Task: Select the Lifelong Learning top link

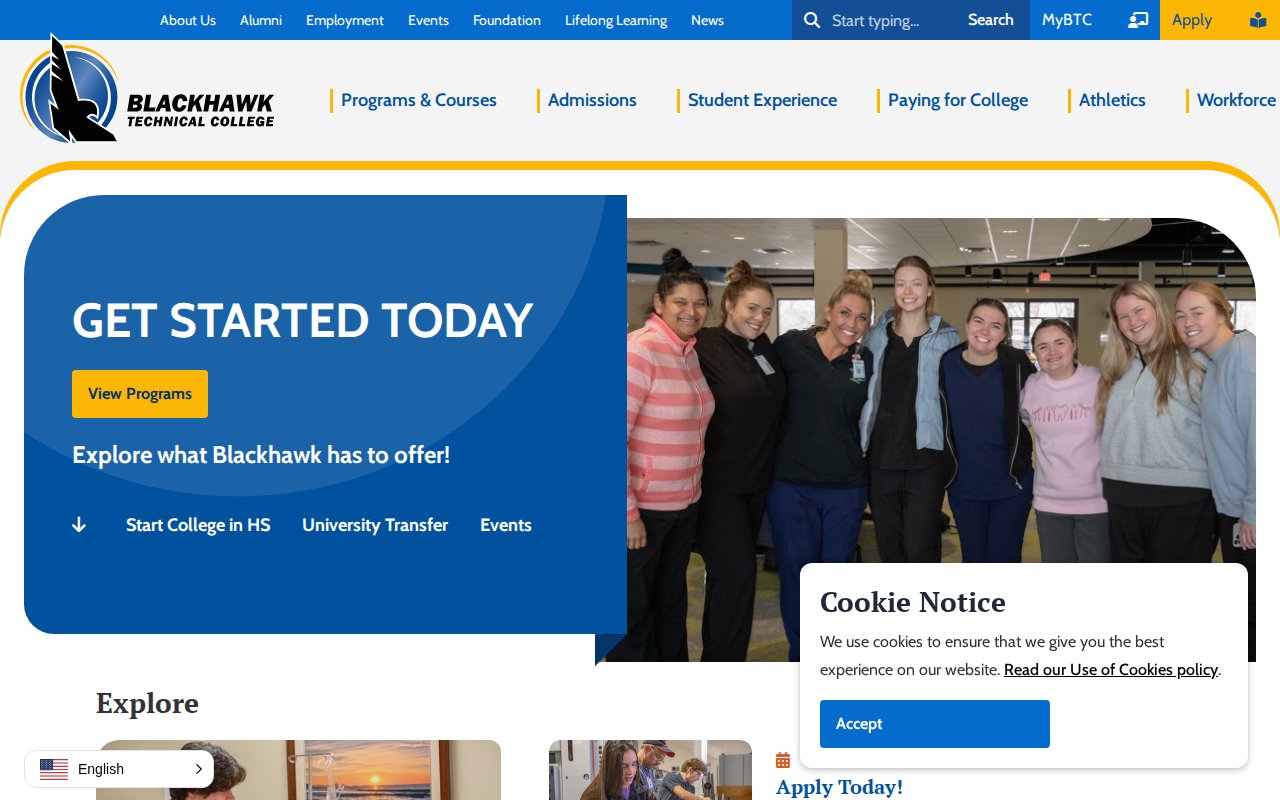Action: click(x=616, y=20)
